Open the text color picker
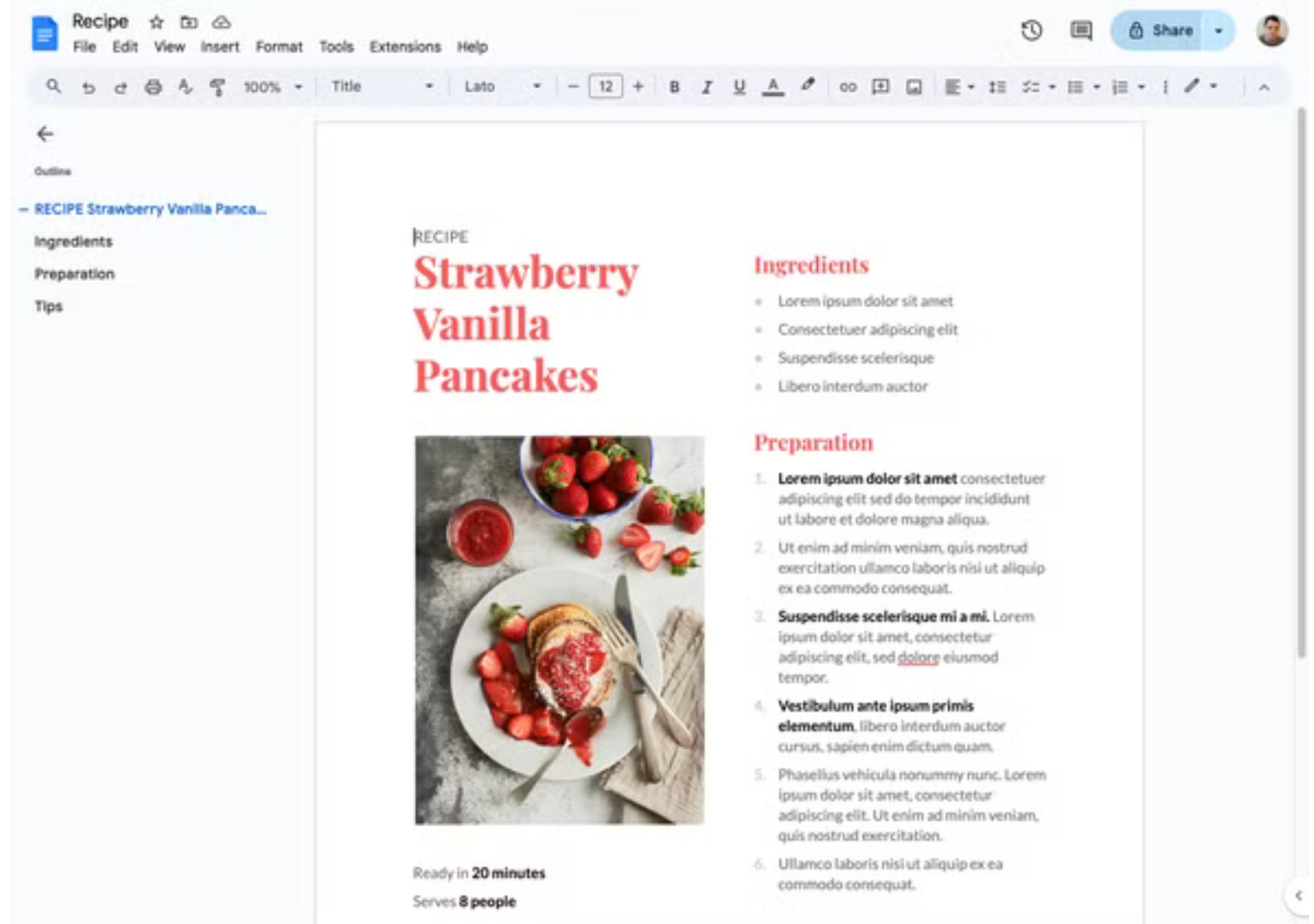 pos(772,86)
